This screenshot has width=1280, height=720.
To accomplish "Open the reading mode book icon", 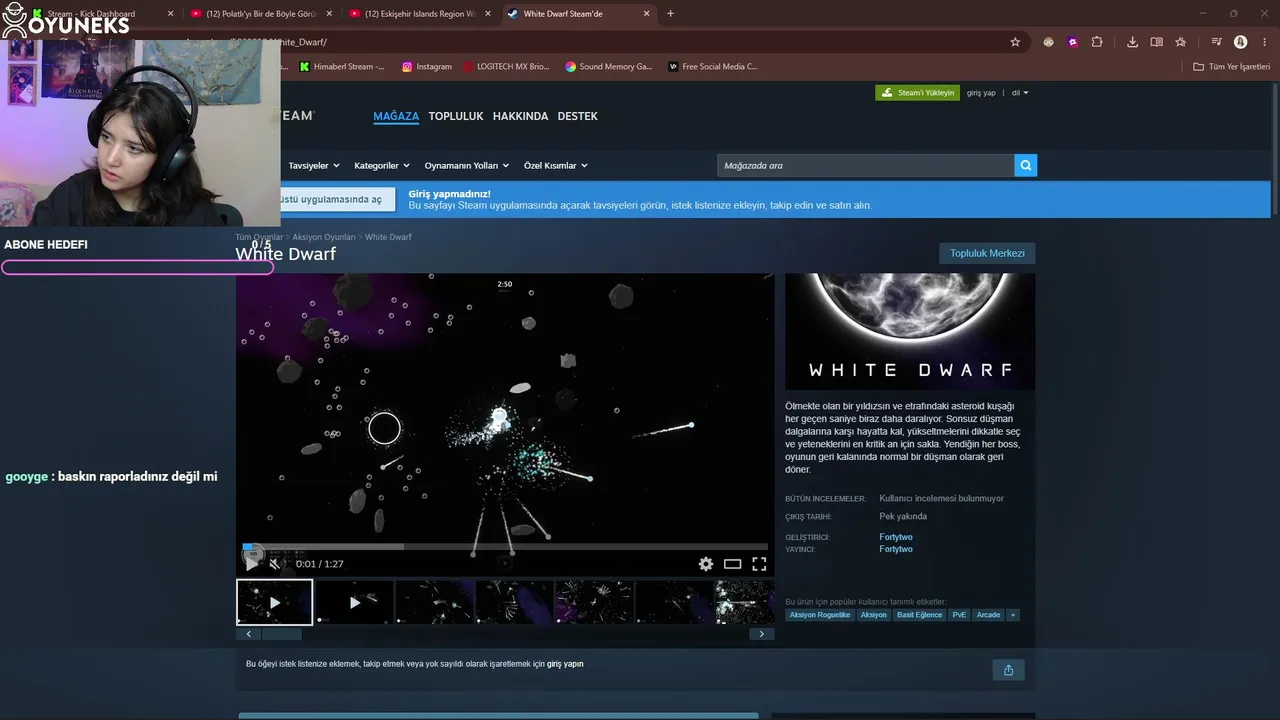I will pyautogui.click(x=1156, y=42).
